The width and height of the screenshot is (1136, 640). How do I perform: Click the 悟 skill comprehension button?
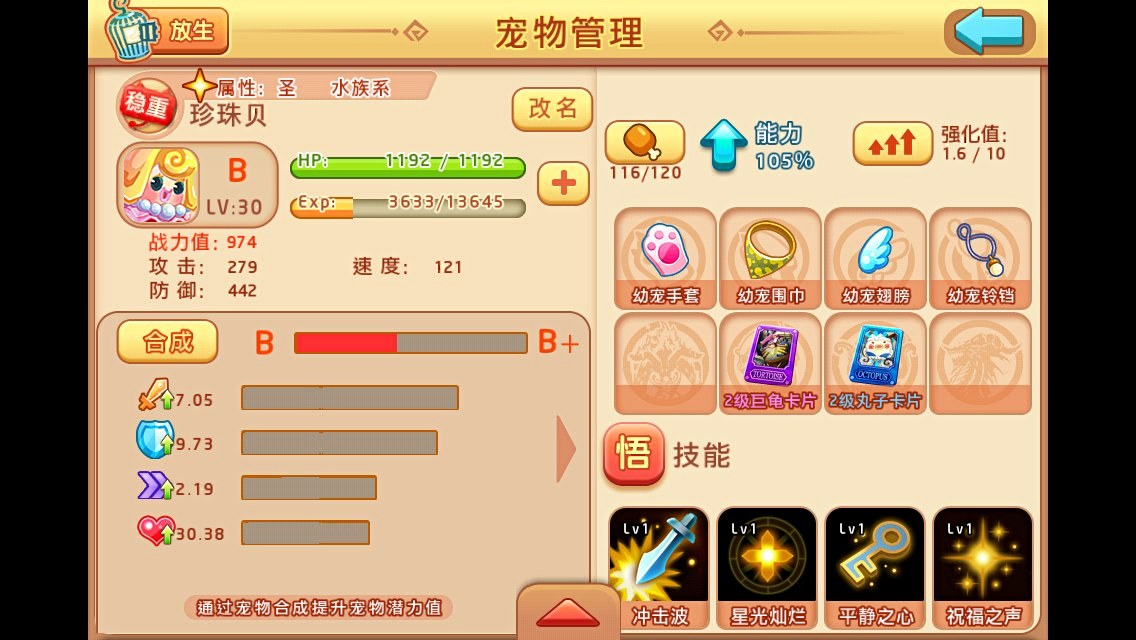(634, 454)
